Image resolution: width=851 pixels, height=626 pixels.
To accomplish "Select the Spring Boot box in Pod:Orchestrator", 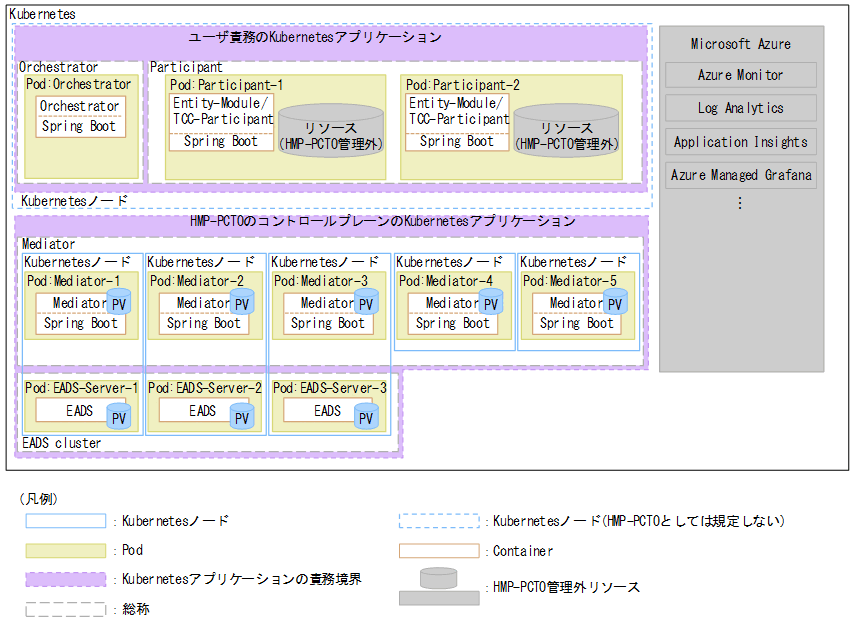I will click(80, 126).
